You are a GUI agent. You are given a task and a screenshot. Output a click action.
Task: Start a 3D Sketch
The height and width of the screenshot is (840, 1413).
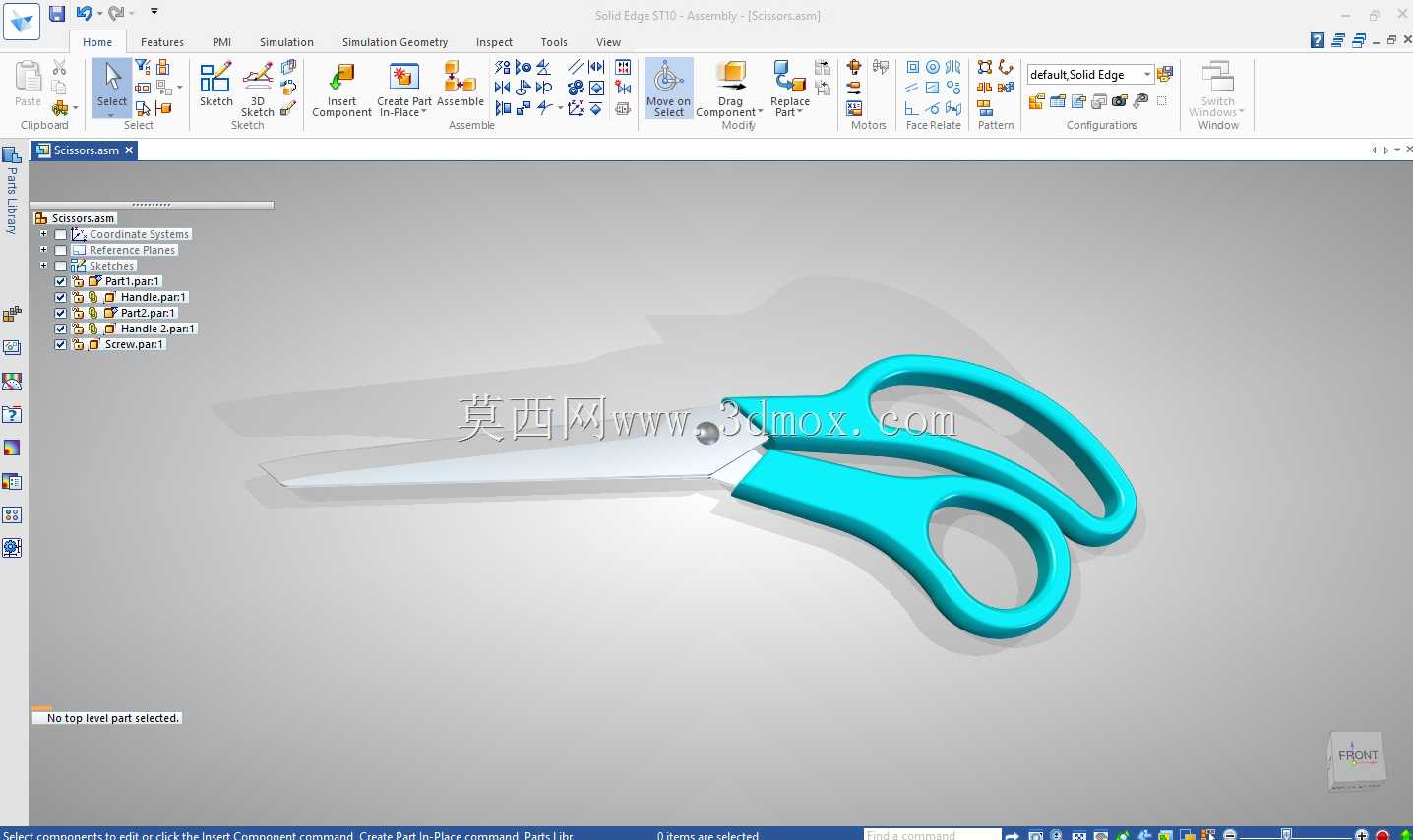(258, 89)
